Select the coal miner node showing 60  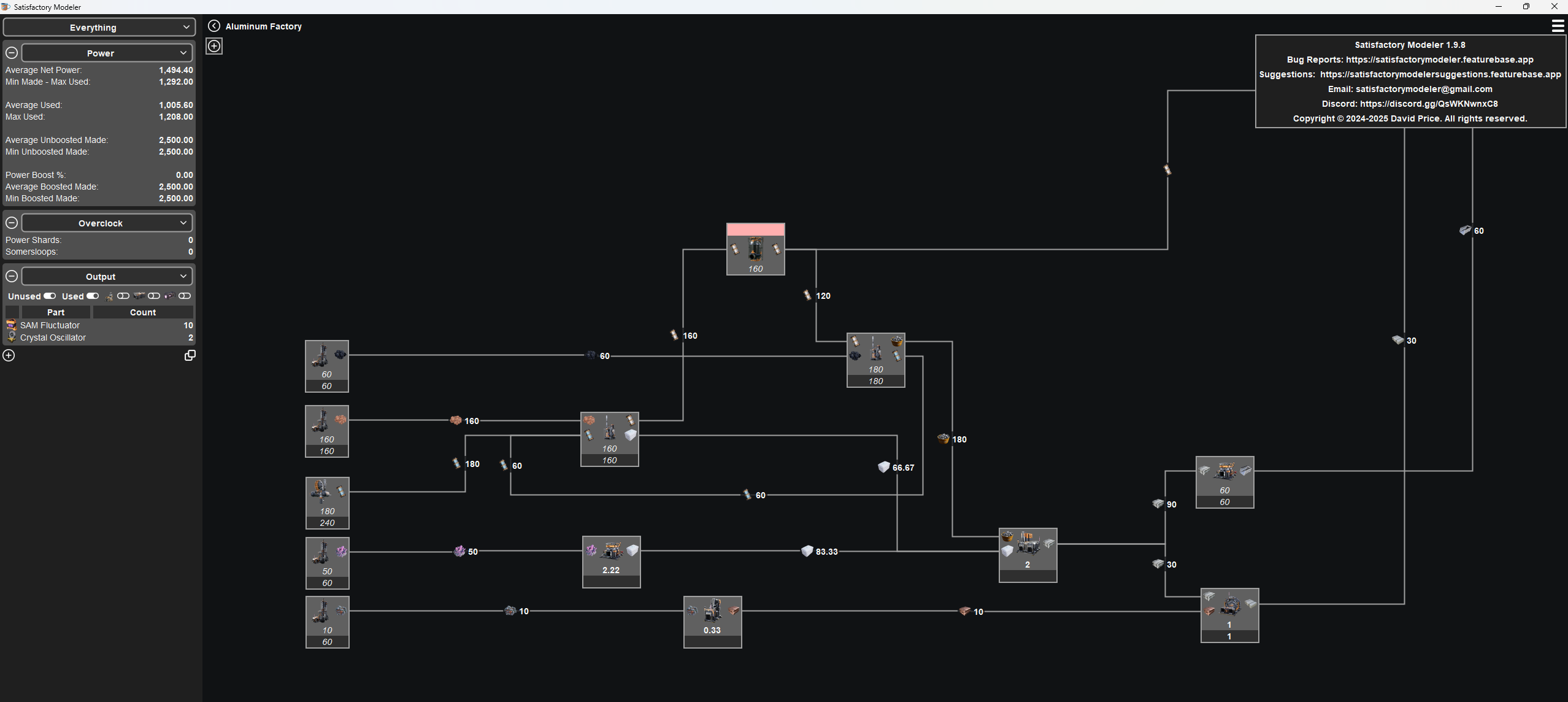coord(327,366)
